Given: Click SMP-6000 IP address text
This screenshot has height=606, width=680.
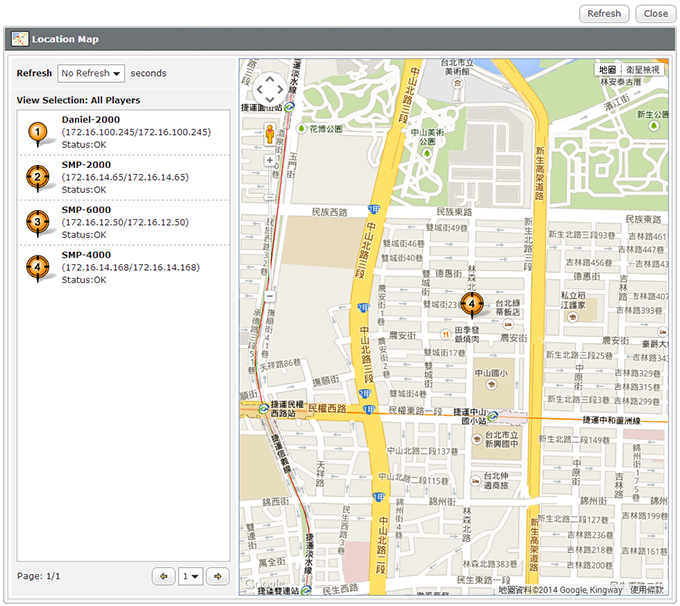Looking at the screenshot, I should coord(125,223).
